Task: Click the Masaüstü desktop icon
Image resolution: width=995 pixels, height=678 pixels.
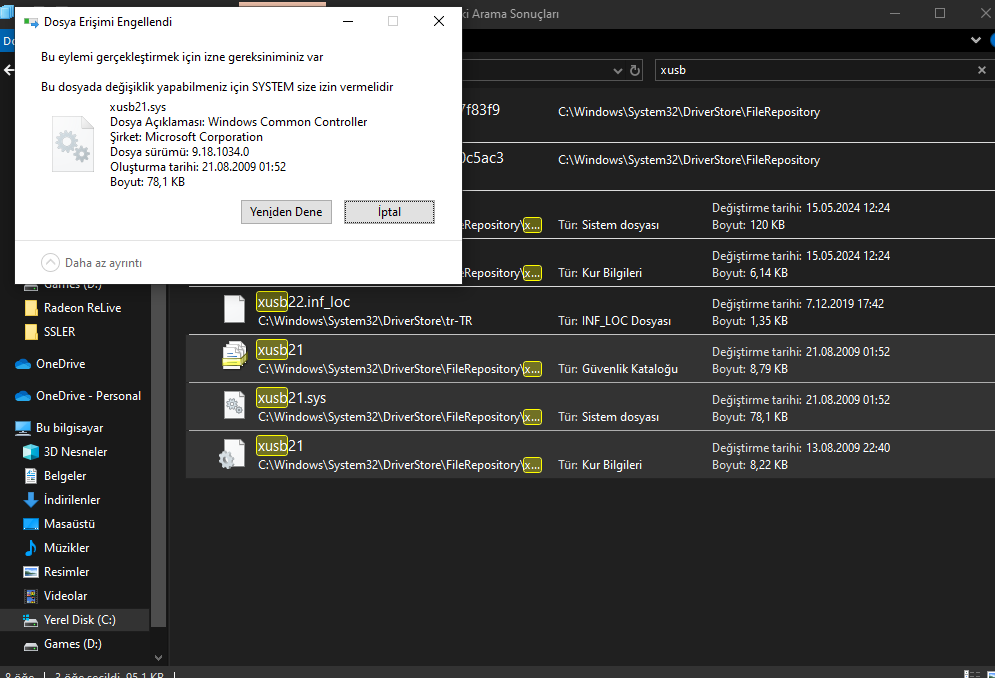Action: pos(30,524)
